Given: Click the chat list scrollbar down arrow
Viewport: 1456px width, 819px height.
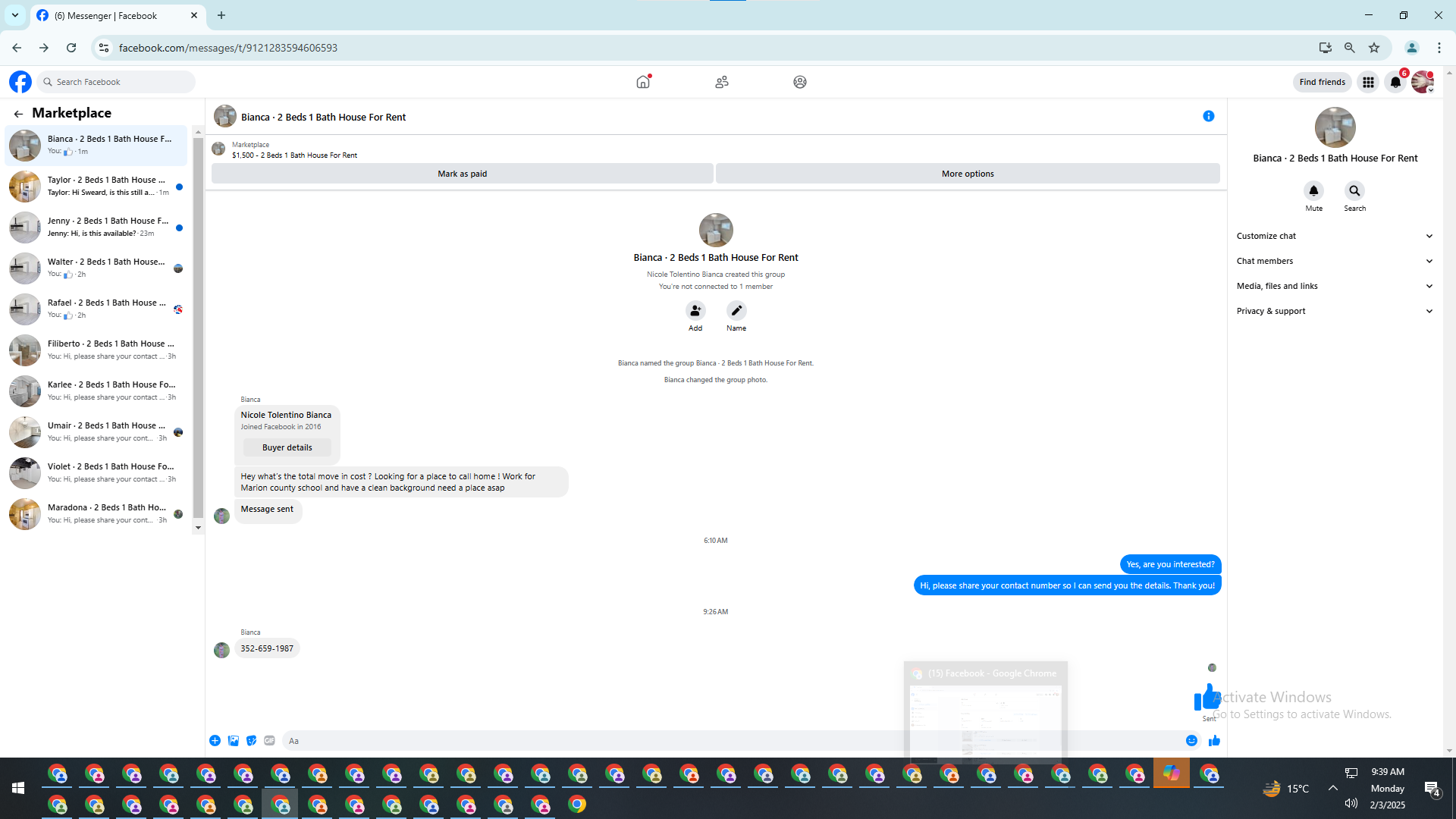Looking at the screenshot, I should point(198,528).
